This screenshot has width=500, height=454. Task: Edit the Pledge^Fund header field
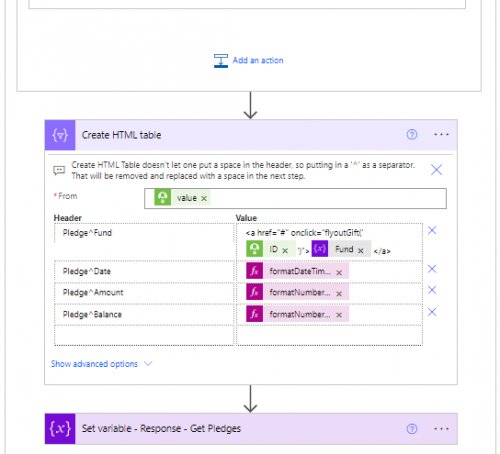pyautogui.click(x=144, y=233)
